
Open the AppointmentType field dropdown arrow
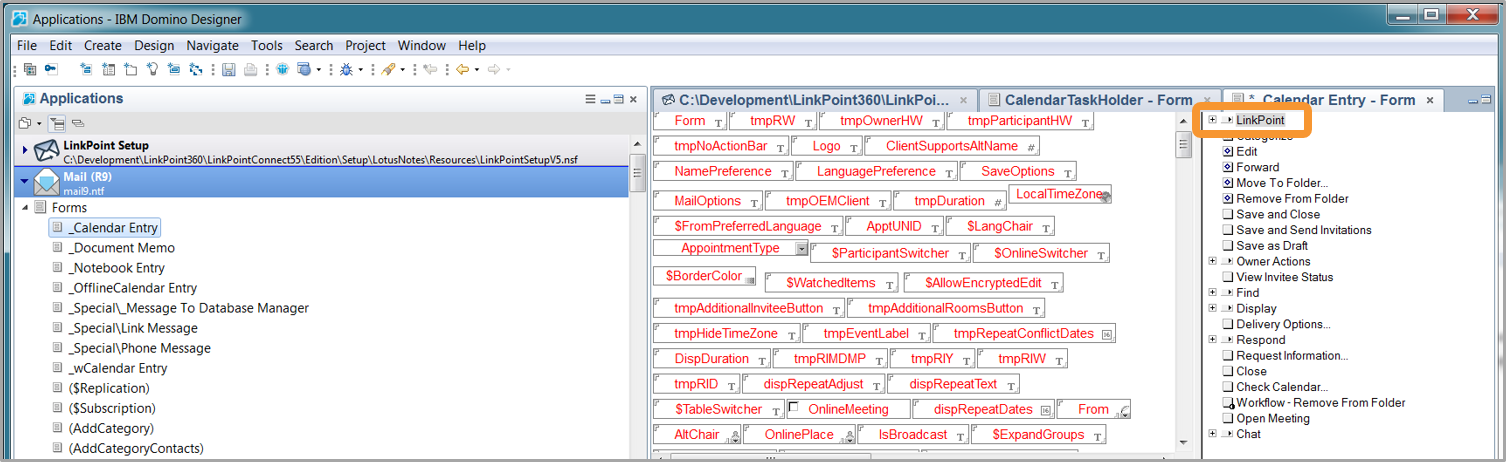(x=801, y=249)
